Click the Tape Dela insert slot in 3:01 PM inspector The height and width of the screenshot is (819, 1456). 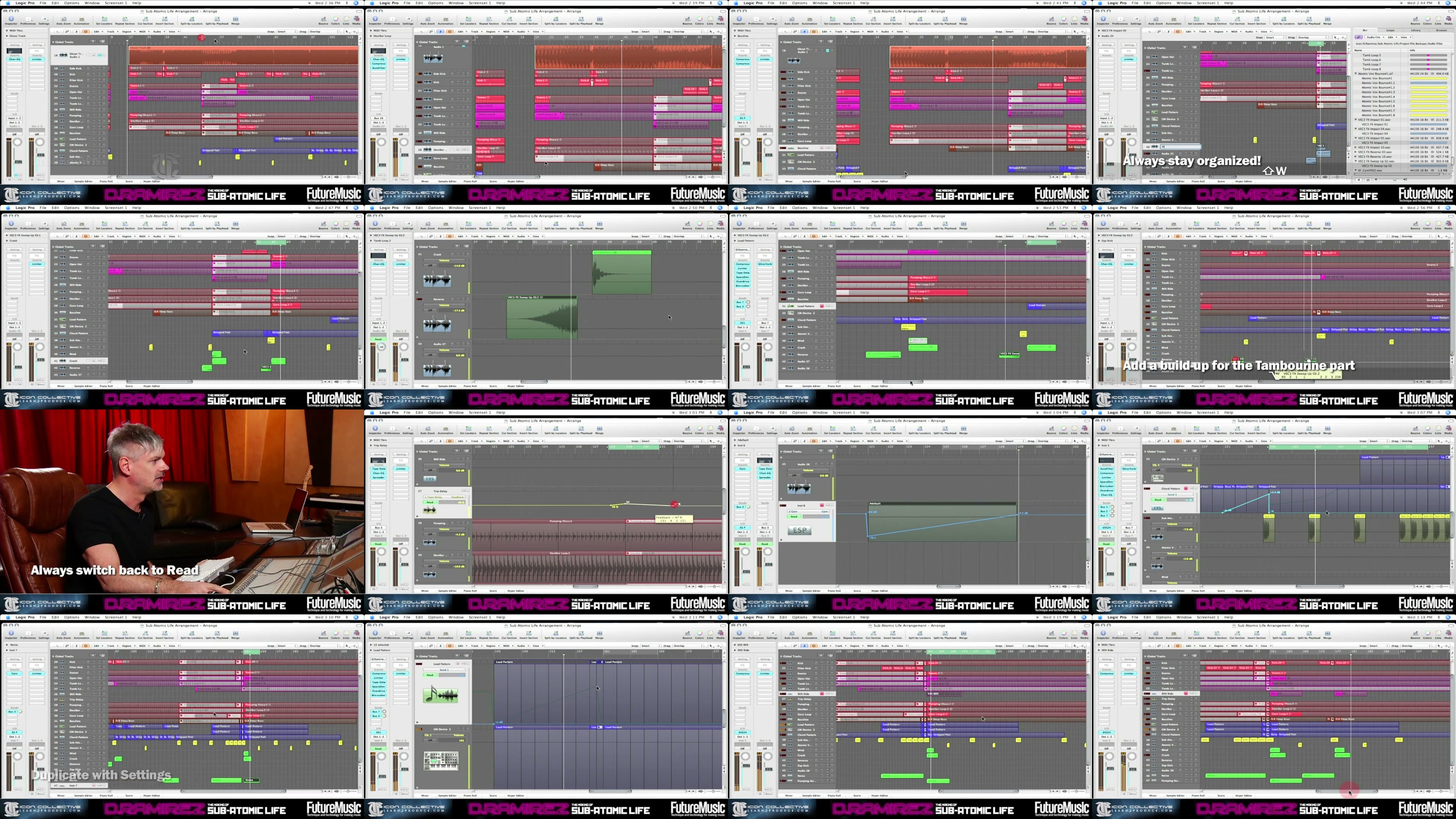coord(378,469)
